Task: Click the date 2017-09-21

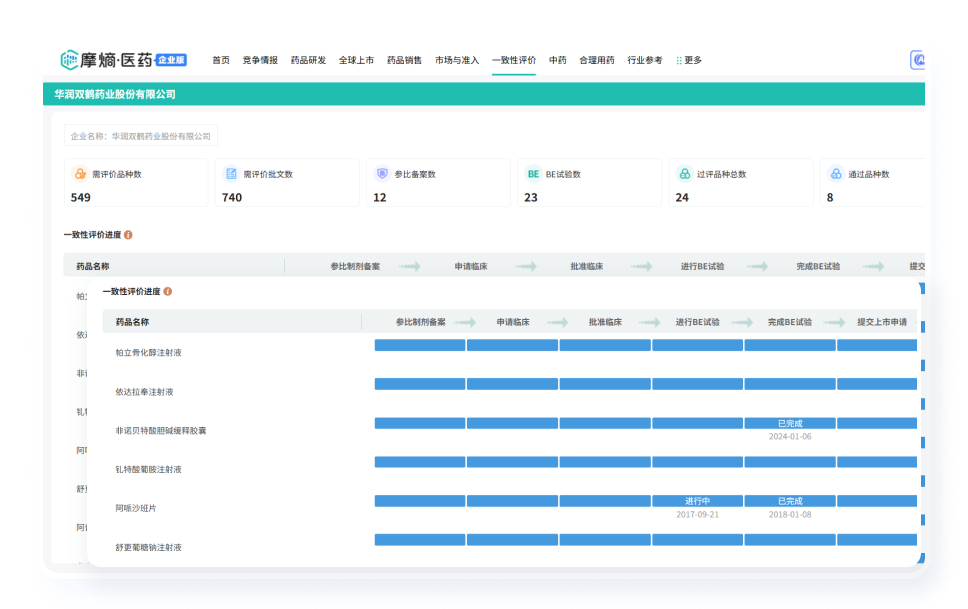Action: pos(698,514)
